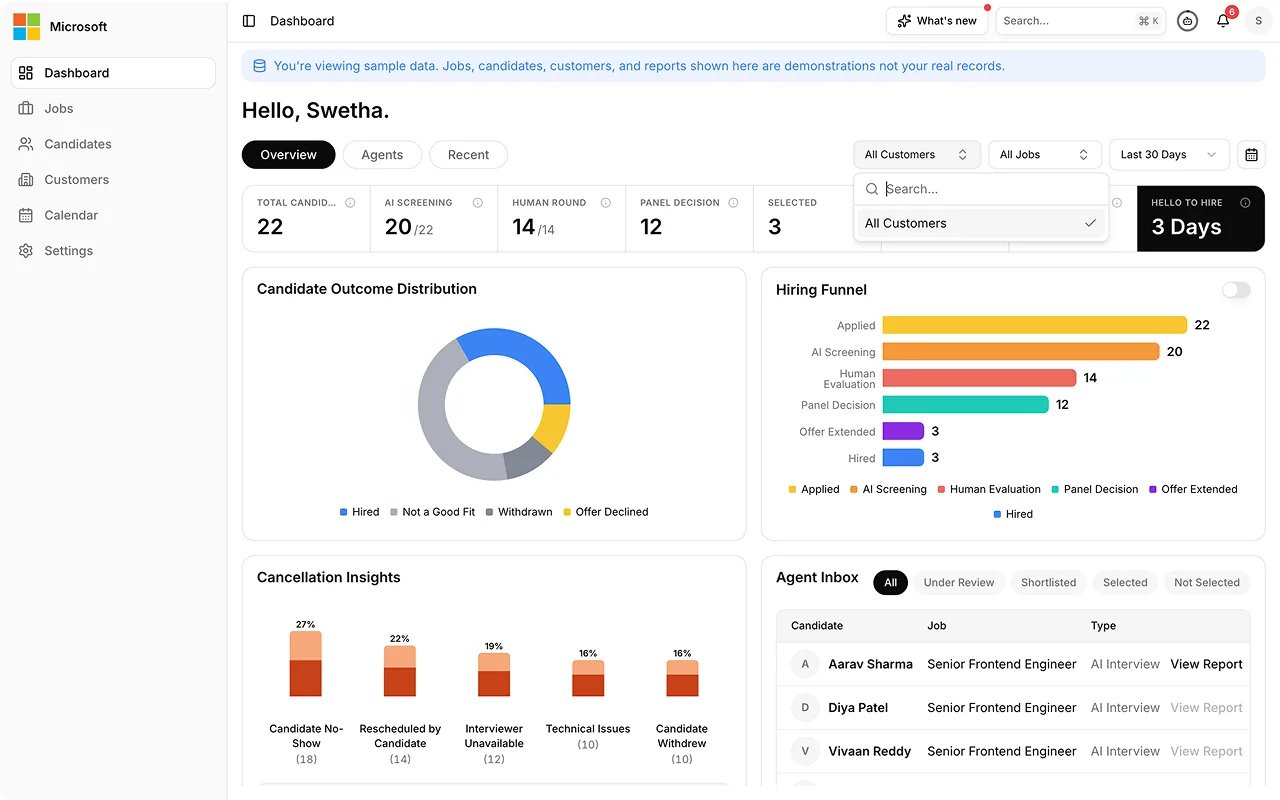Show info for the Panel Decision card
Viewport: 1280px width, 800px height.
pos(733,203)
